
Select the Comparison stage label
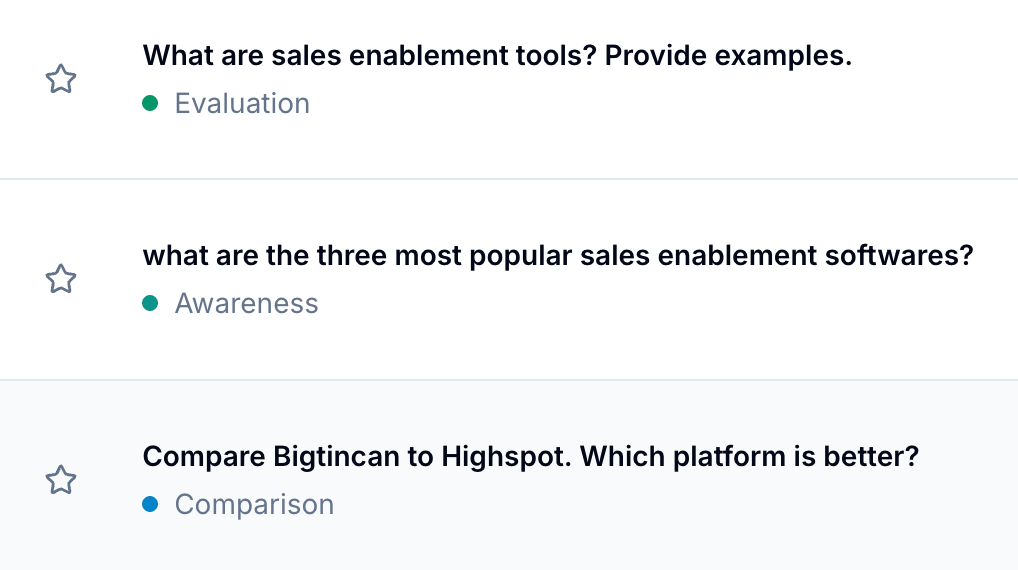tap(254, 504)
